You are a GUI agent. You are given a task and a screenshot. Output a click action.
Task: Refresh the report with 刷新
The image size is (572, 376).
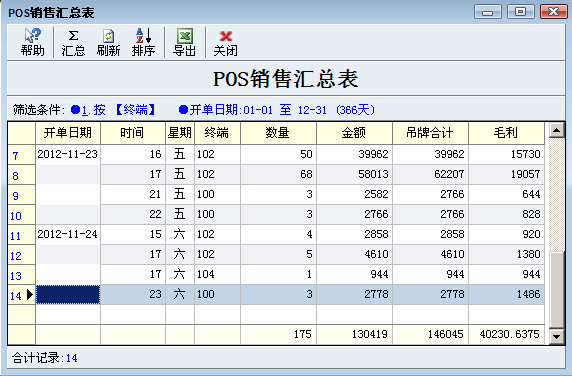click(108, 42)
